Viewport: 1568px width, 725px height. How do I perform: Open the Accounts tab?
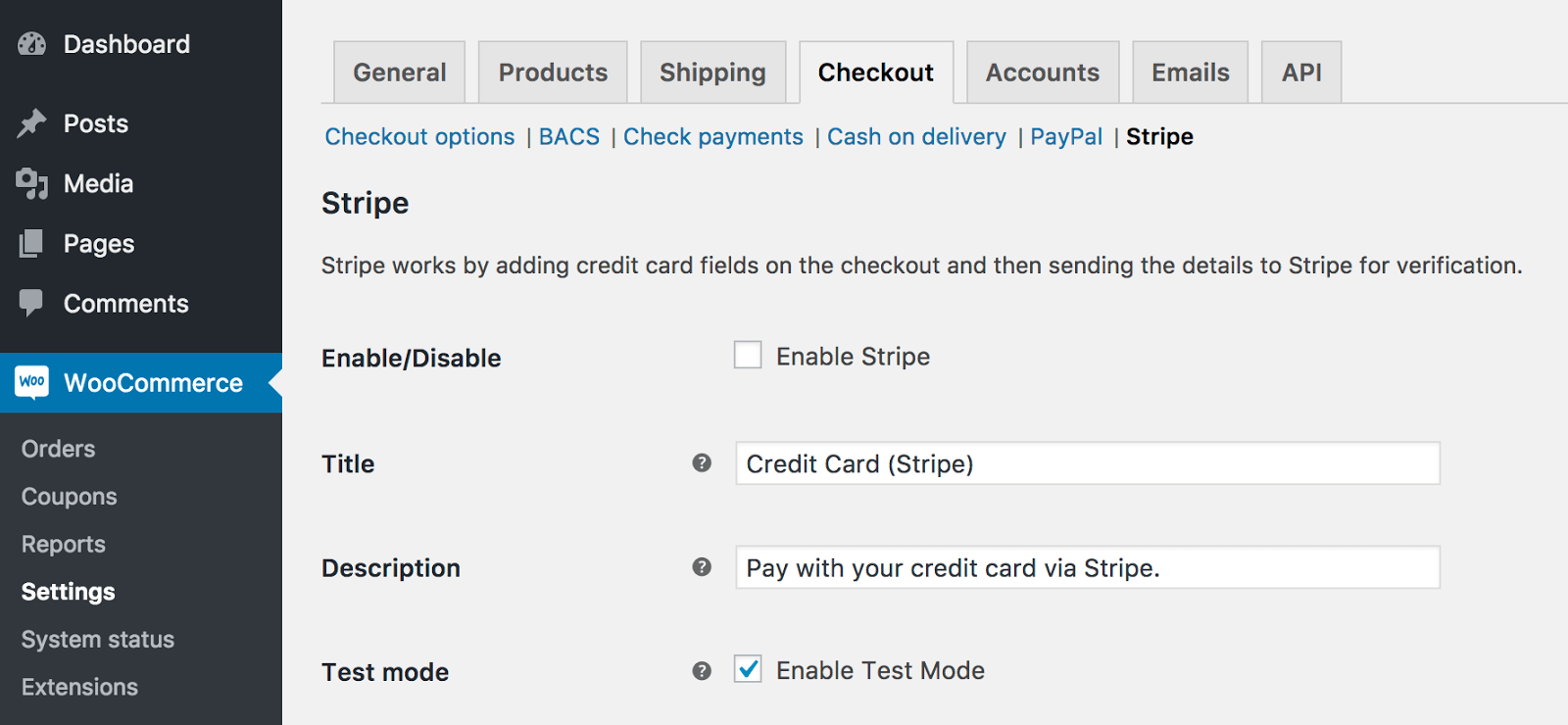1042,72
